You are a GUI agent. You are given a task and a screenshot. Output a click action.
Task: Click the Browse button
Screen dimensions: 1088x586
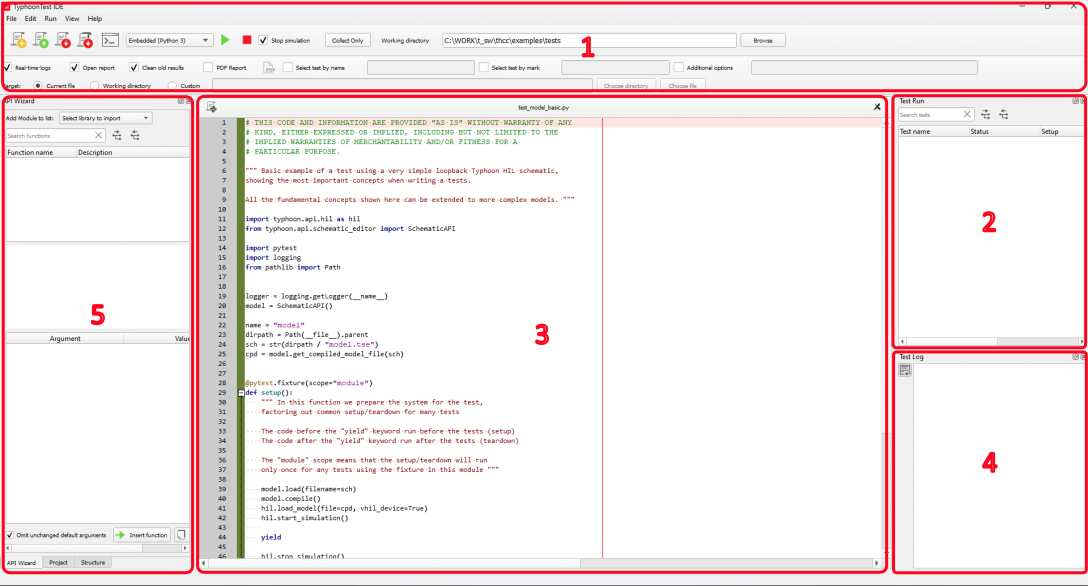click(762, 40)
